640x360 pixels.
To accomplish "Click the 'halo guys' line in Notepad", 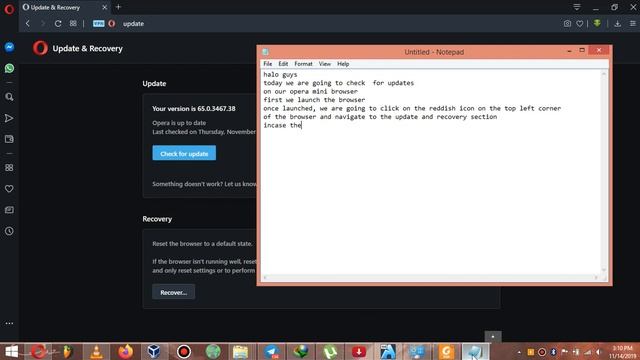I will click(x=280, y=75).
